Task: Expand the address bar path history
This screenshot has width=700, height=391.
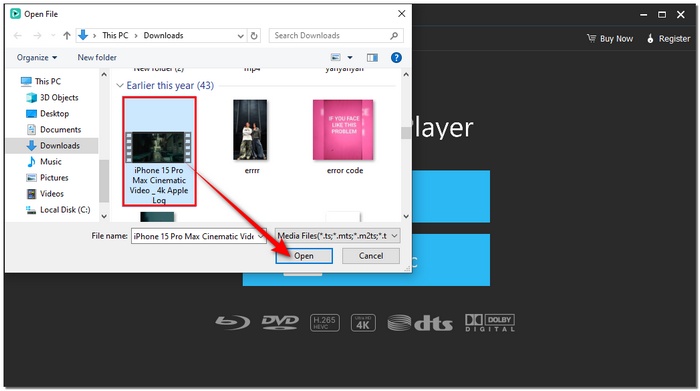Action: [241, 36]
